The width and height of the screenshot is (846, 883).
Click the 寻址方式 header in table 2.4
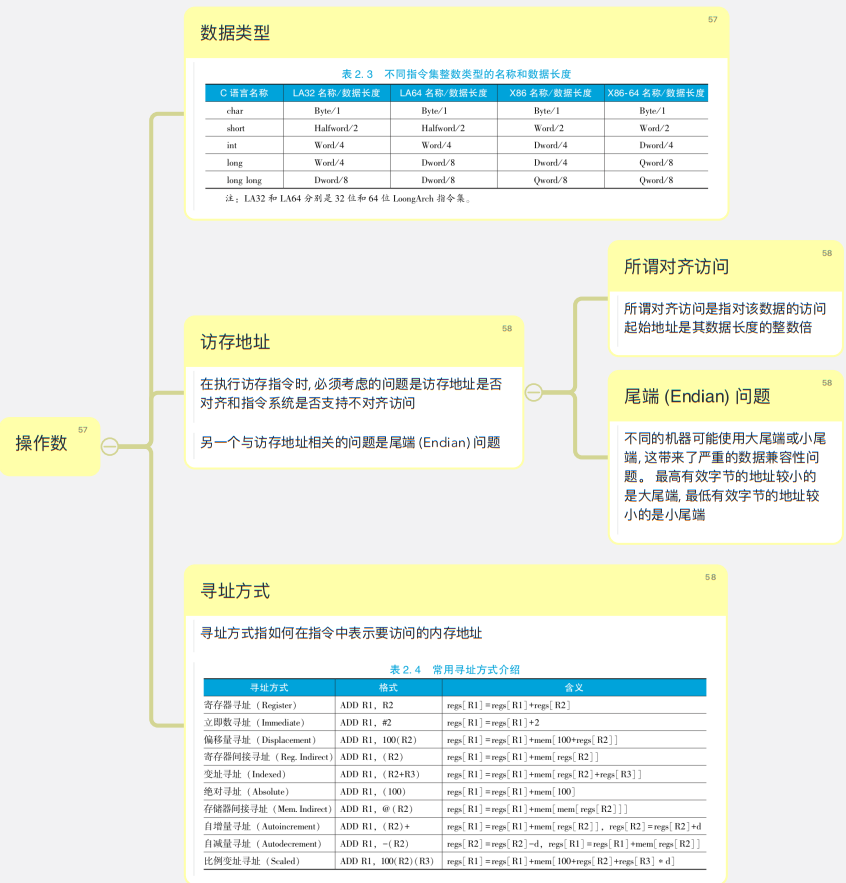pyautogui.click(x=269, y=688)
